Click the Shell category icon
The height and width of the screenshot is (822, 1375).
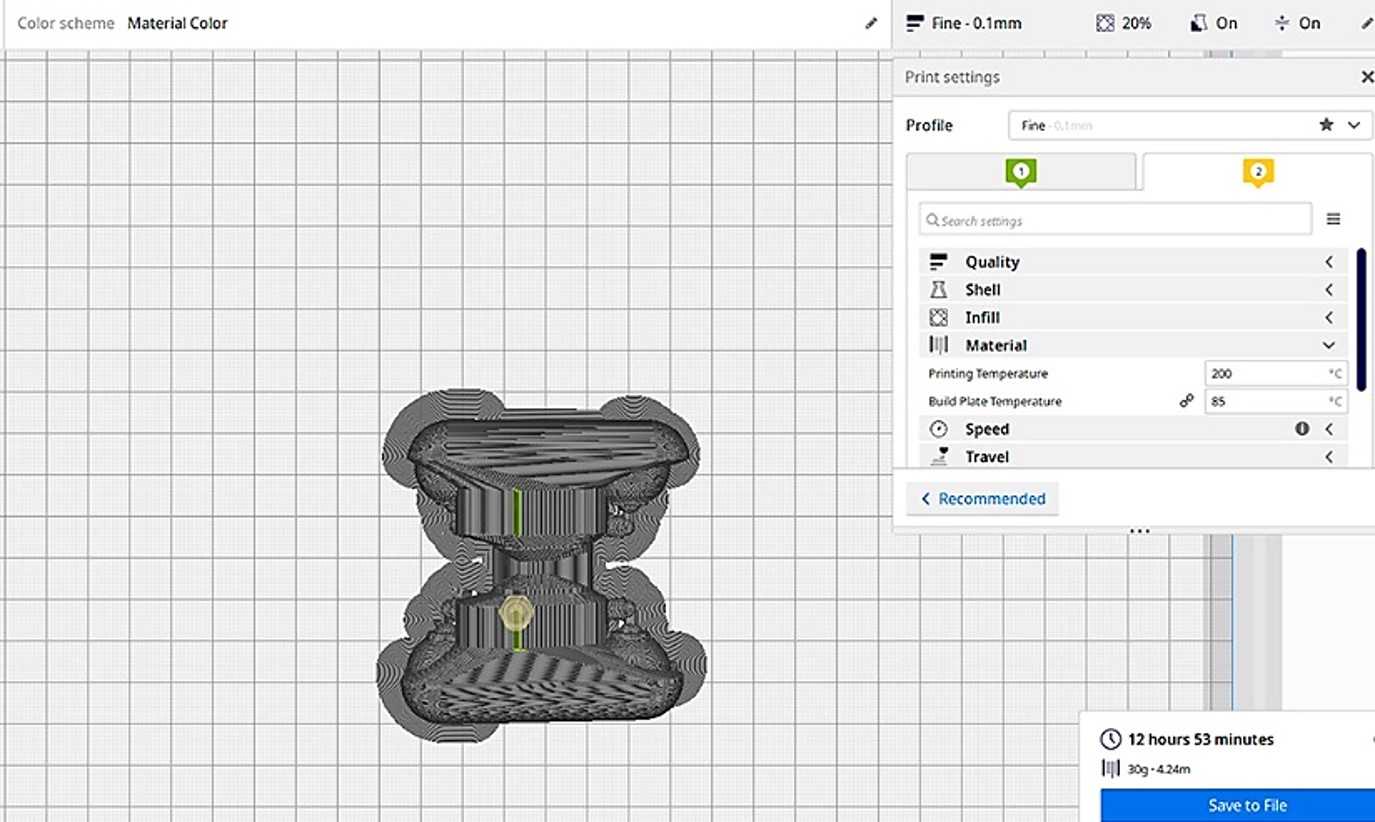[938, 290]
